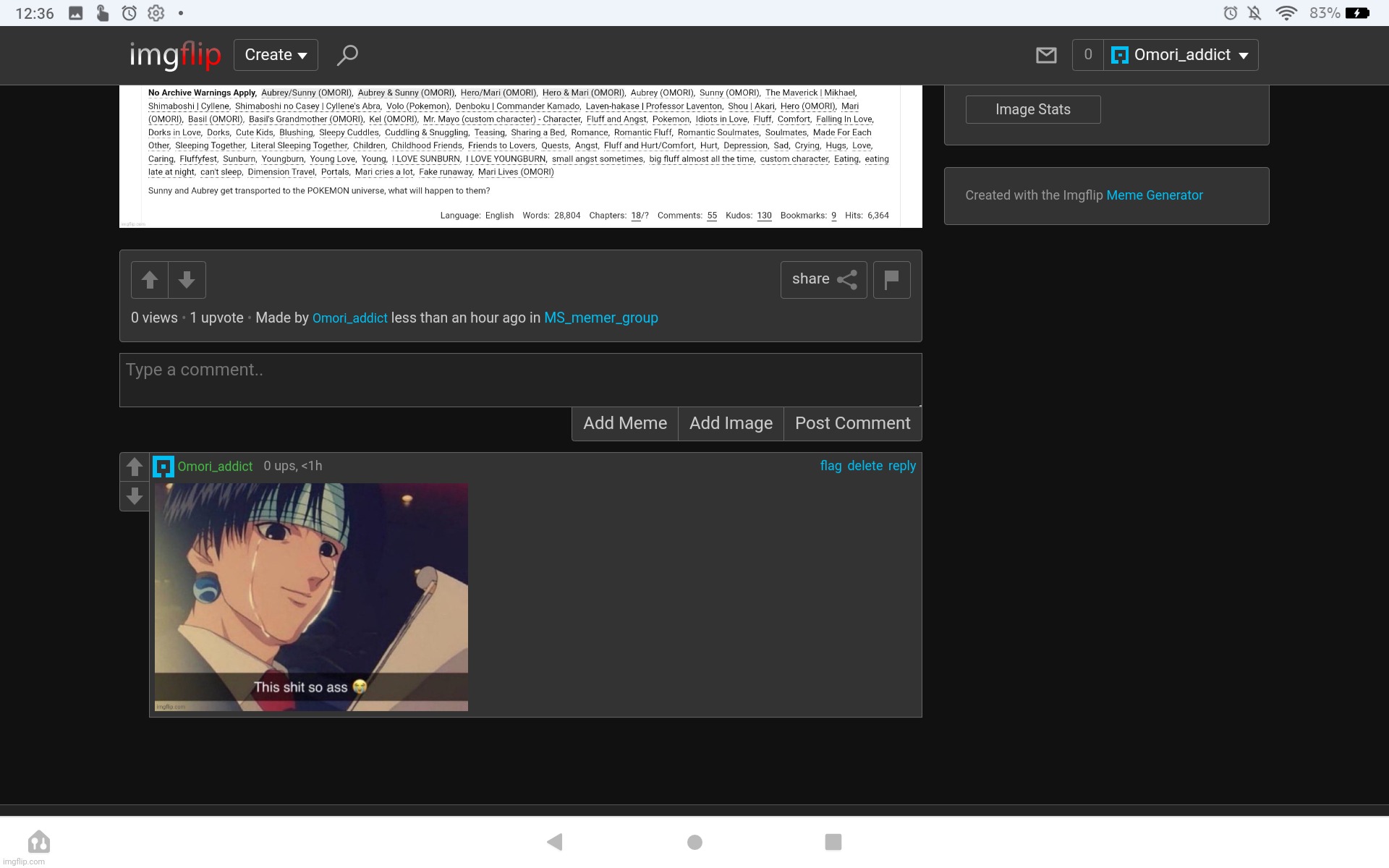Expand the Create dropdown
Screen dimensions: 1389x868
(x=276, y=55)
